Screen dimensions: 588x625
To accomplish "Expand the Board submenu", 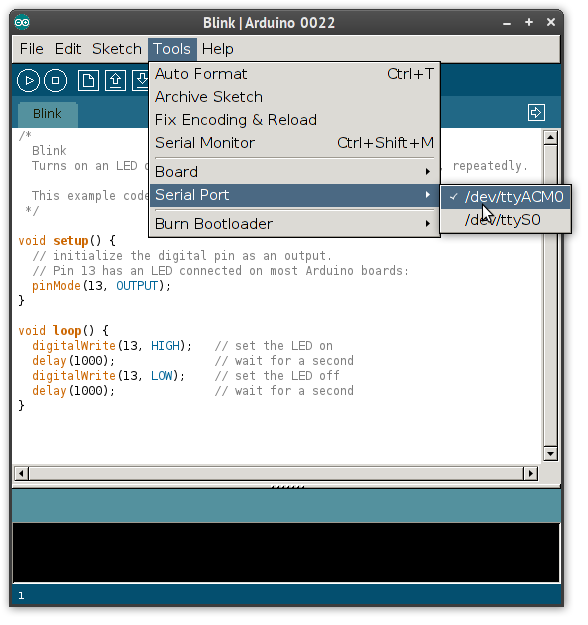I will (294, 172).
